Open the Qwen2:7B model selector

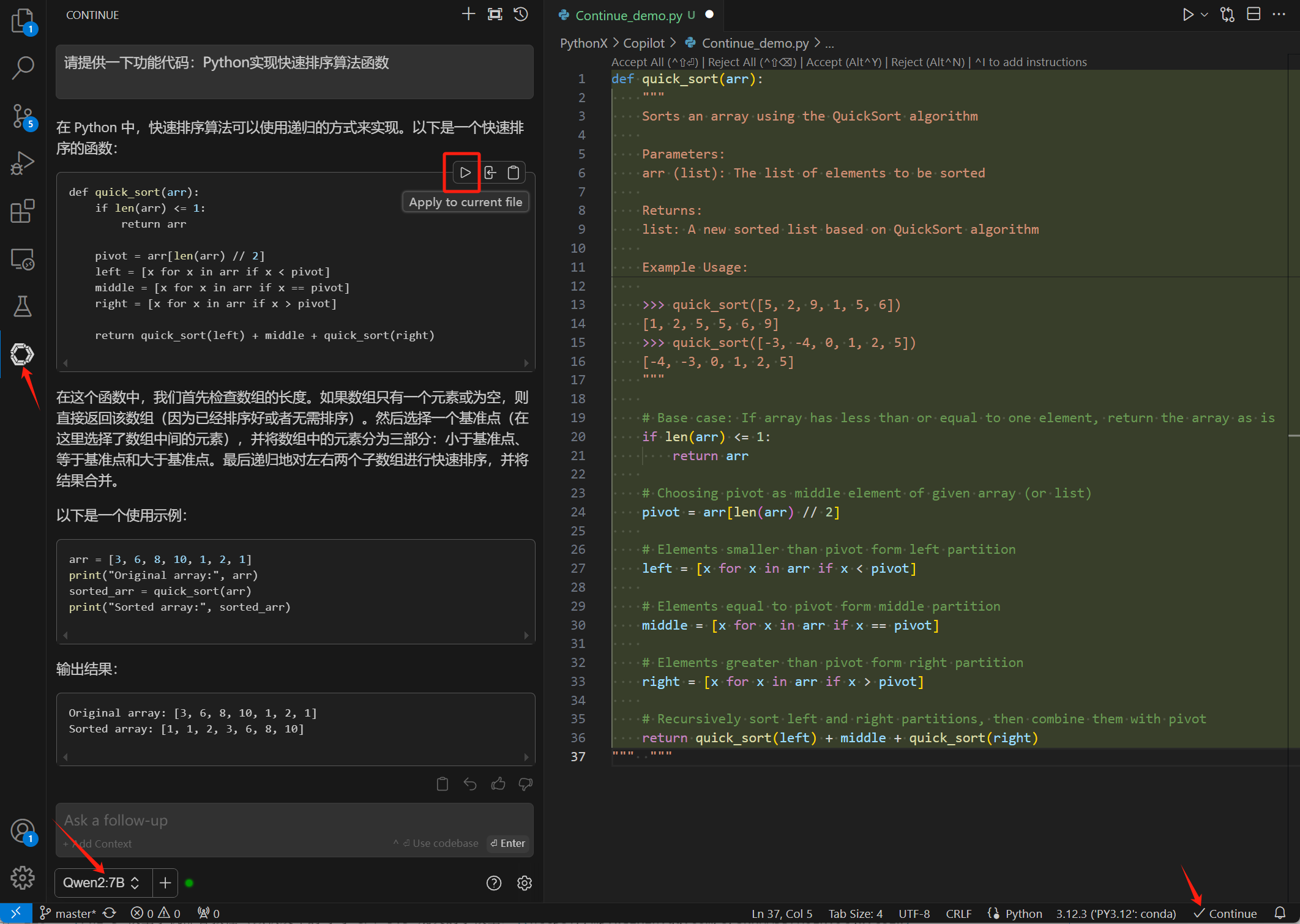pyautogui.click(x=102, y=882)
